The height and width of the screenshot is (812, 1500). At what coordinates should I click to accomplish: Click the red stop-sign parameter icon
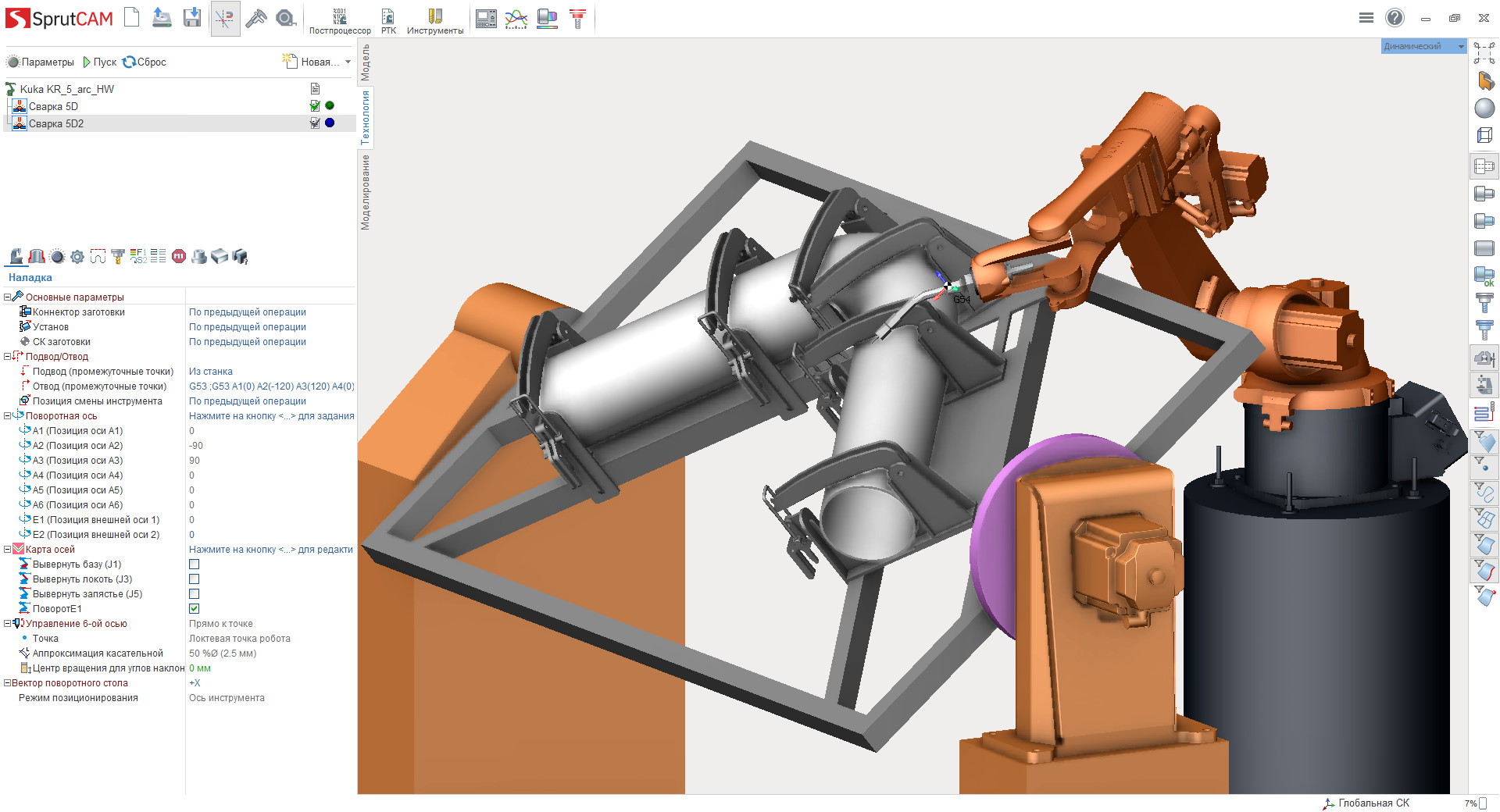coord(179,256)
